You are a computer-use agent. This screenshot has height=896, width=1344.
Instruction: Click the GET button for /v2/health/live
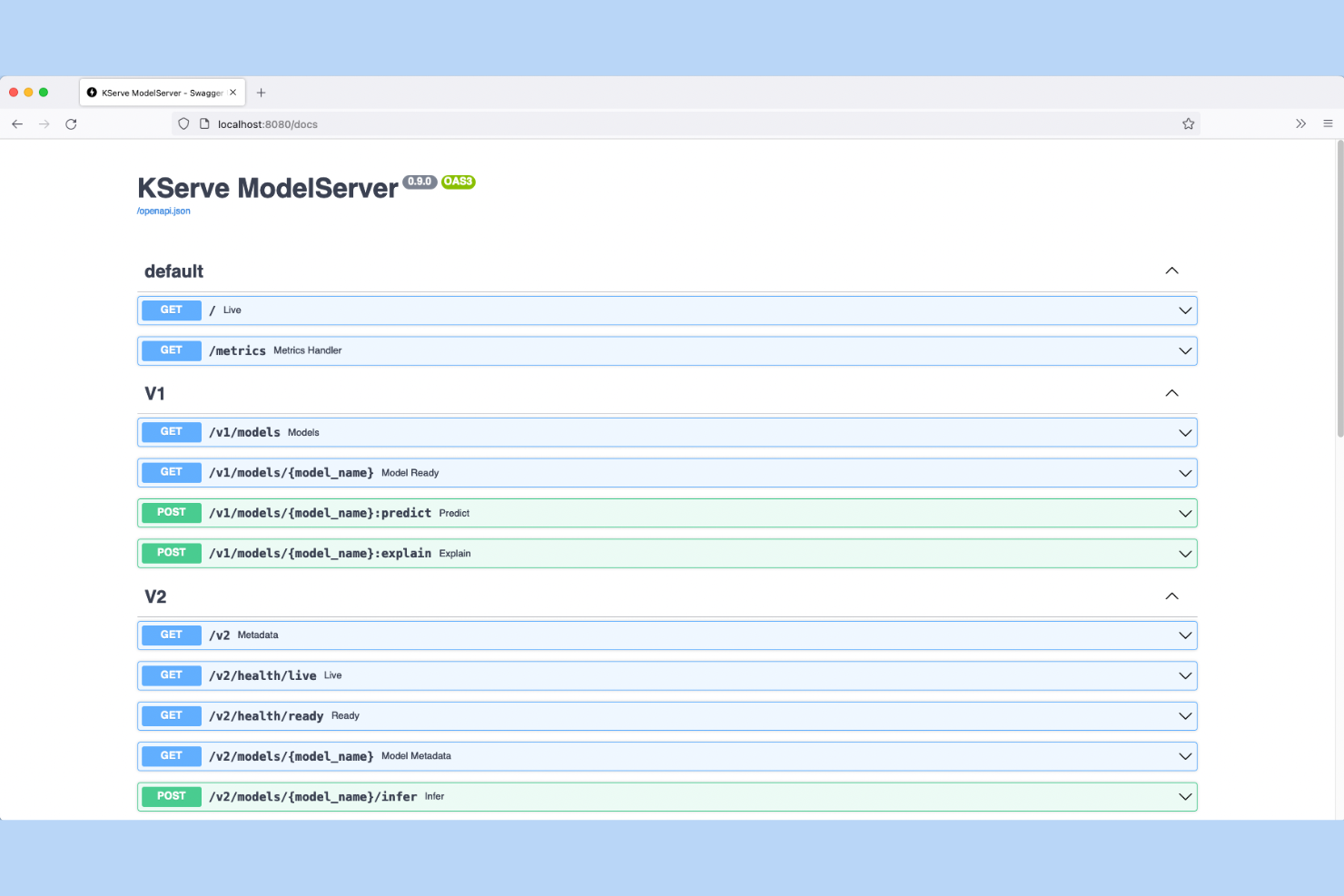tap(172, 675)
